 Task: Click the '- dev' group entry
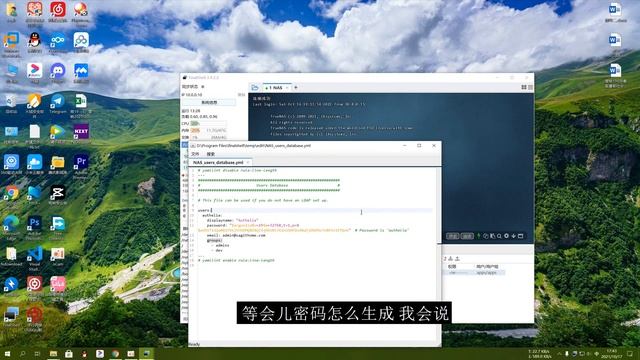[x=217, y=250]
